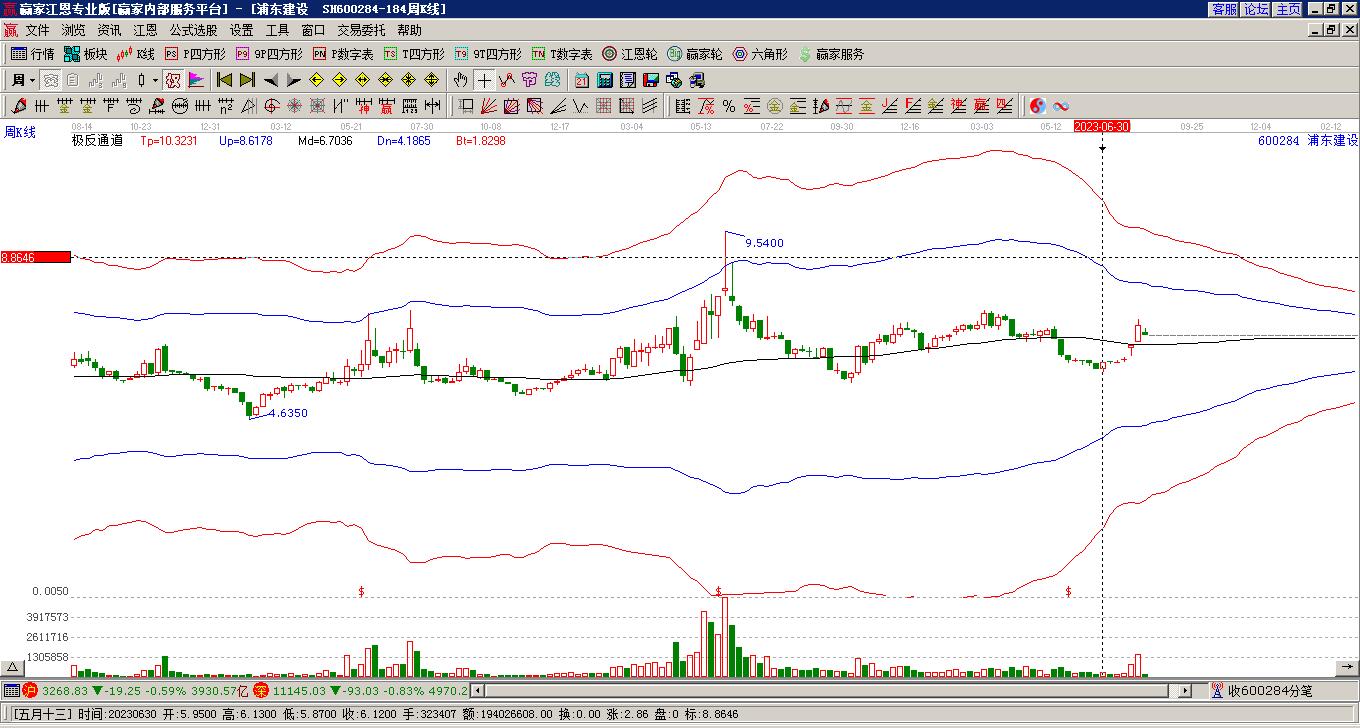
Task: Click the 客服 link in title bar
Action: pos(1224,9)
